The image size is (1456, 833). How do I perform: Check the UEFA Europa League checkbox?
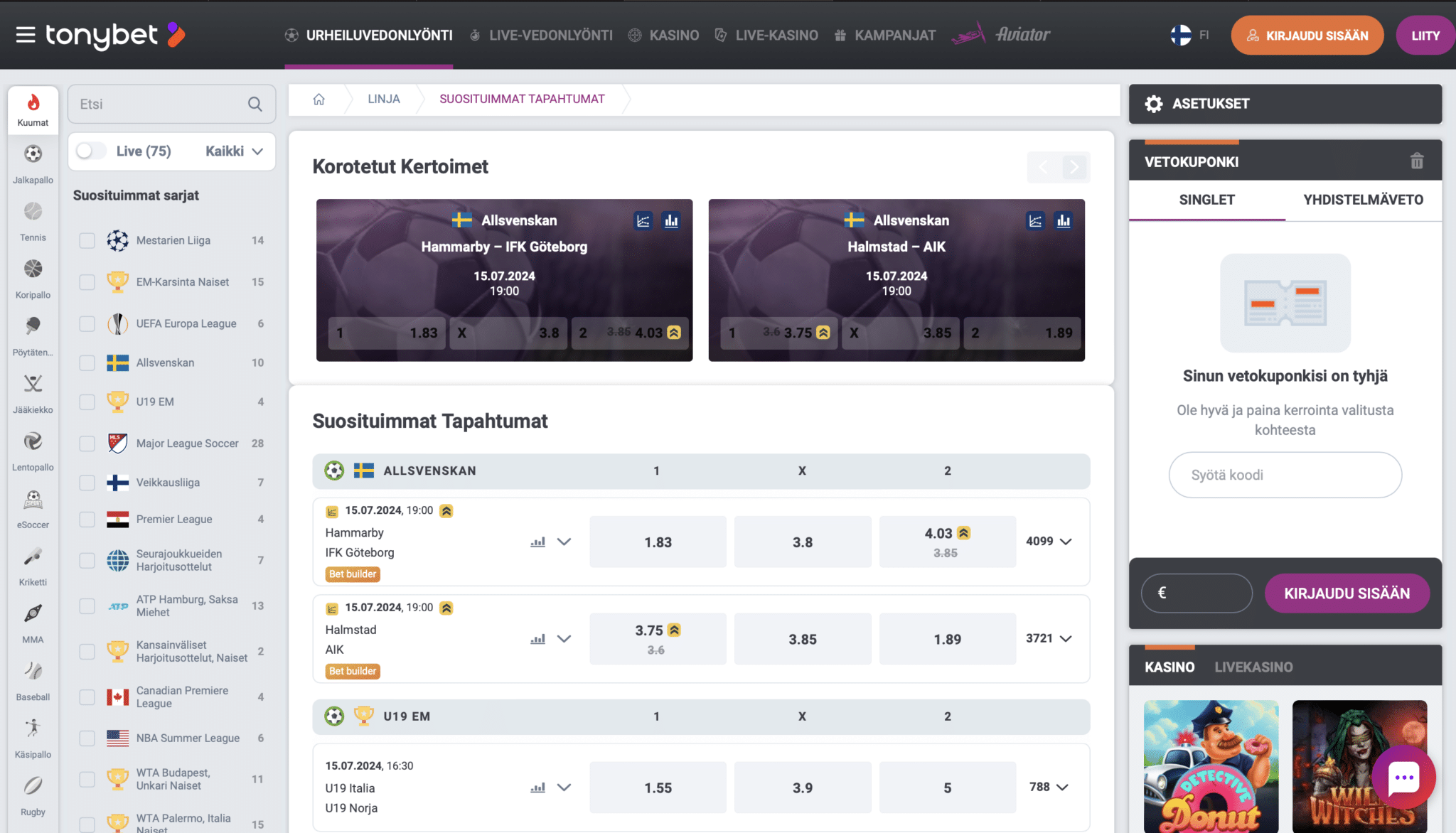click(87, 323)
